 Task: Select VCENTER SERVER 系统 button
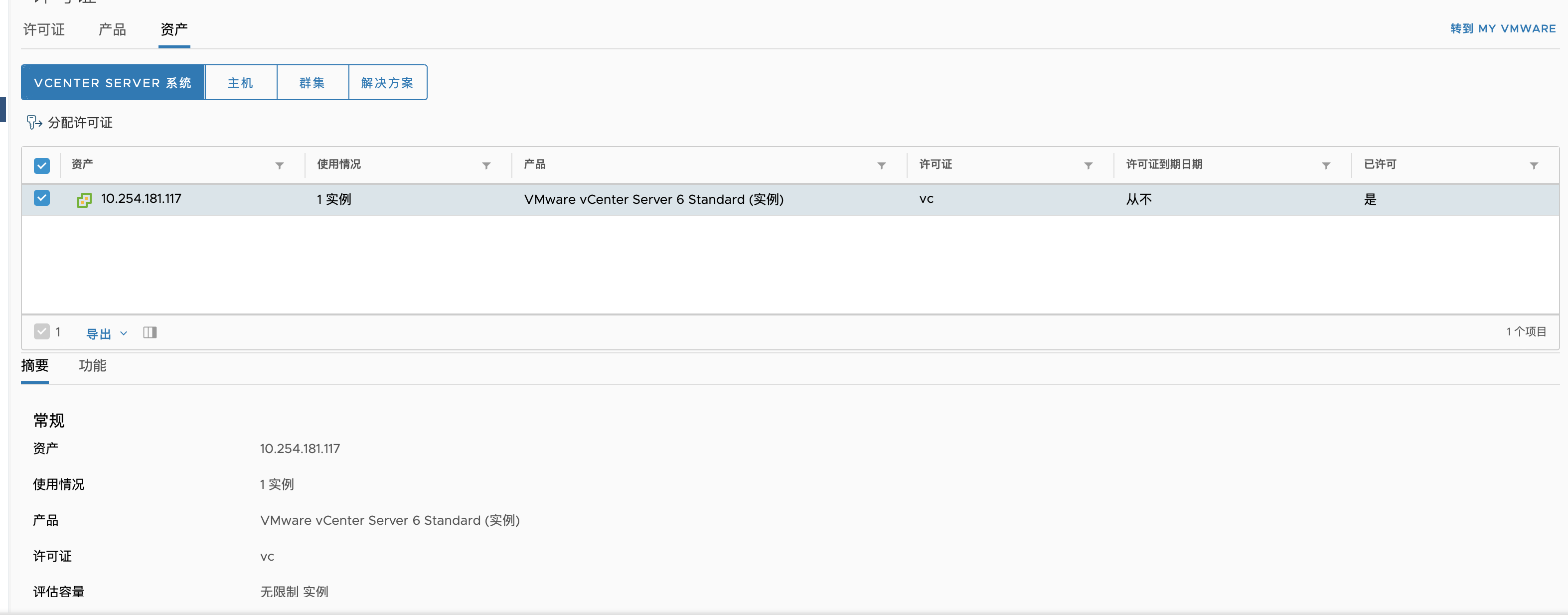[113, 82]
